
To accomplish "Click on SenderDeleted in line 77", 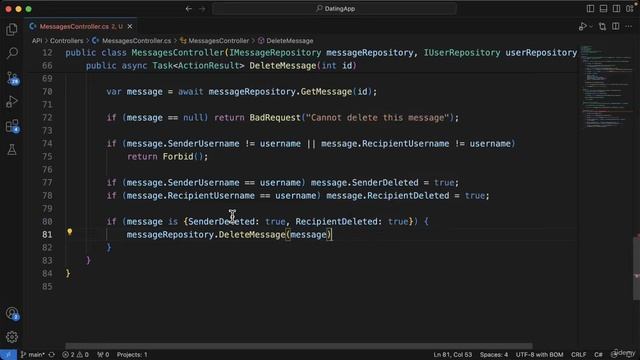I will point(385,183).
